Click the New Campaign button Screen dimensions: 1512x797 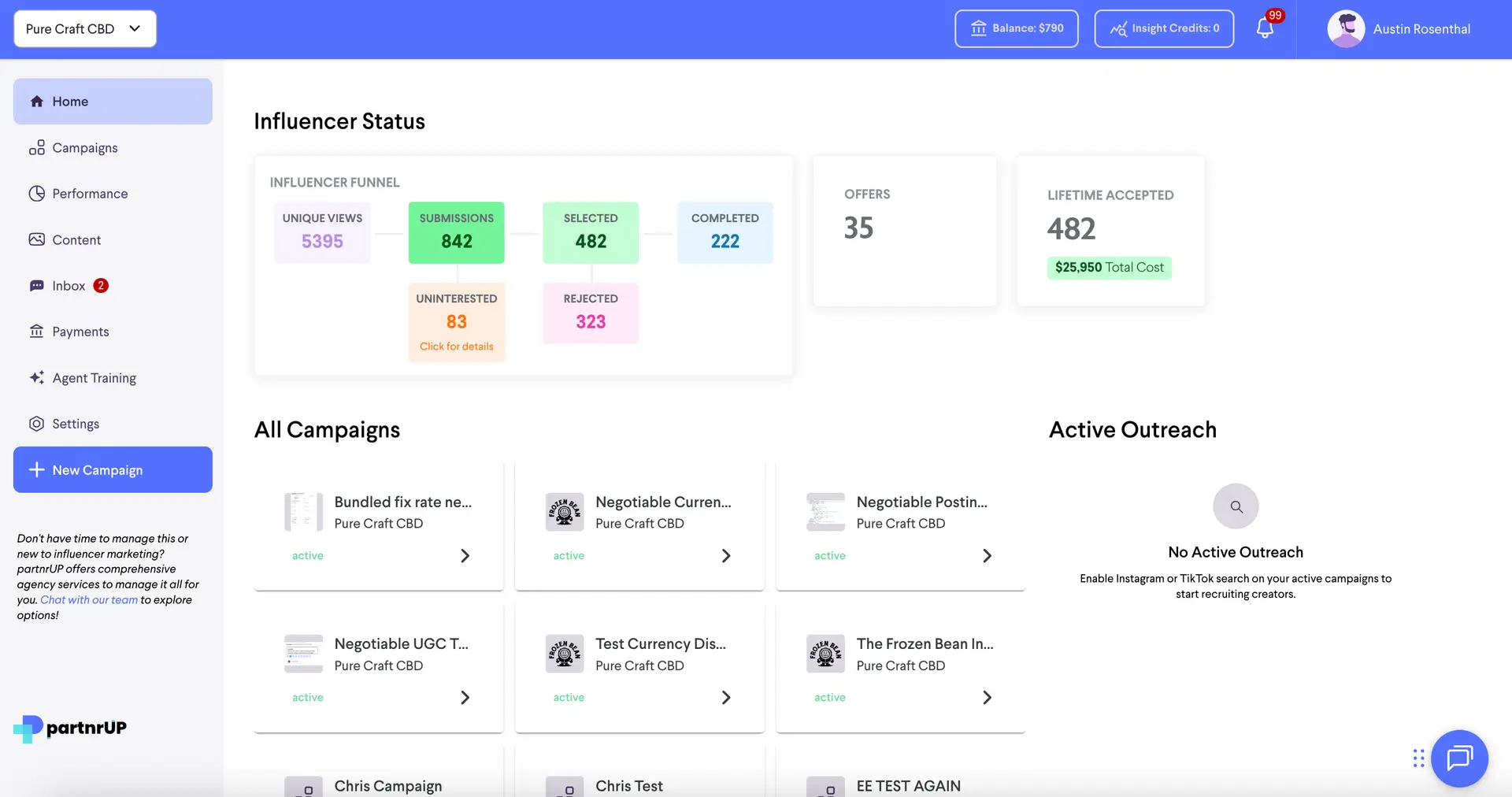click(x=113, y=469)
